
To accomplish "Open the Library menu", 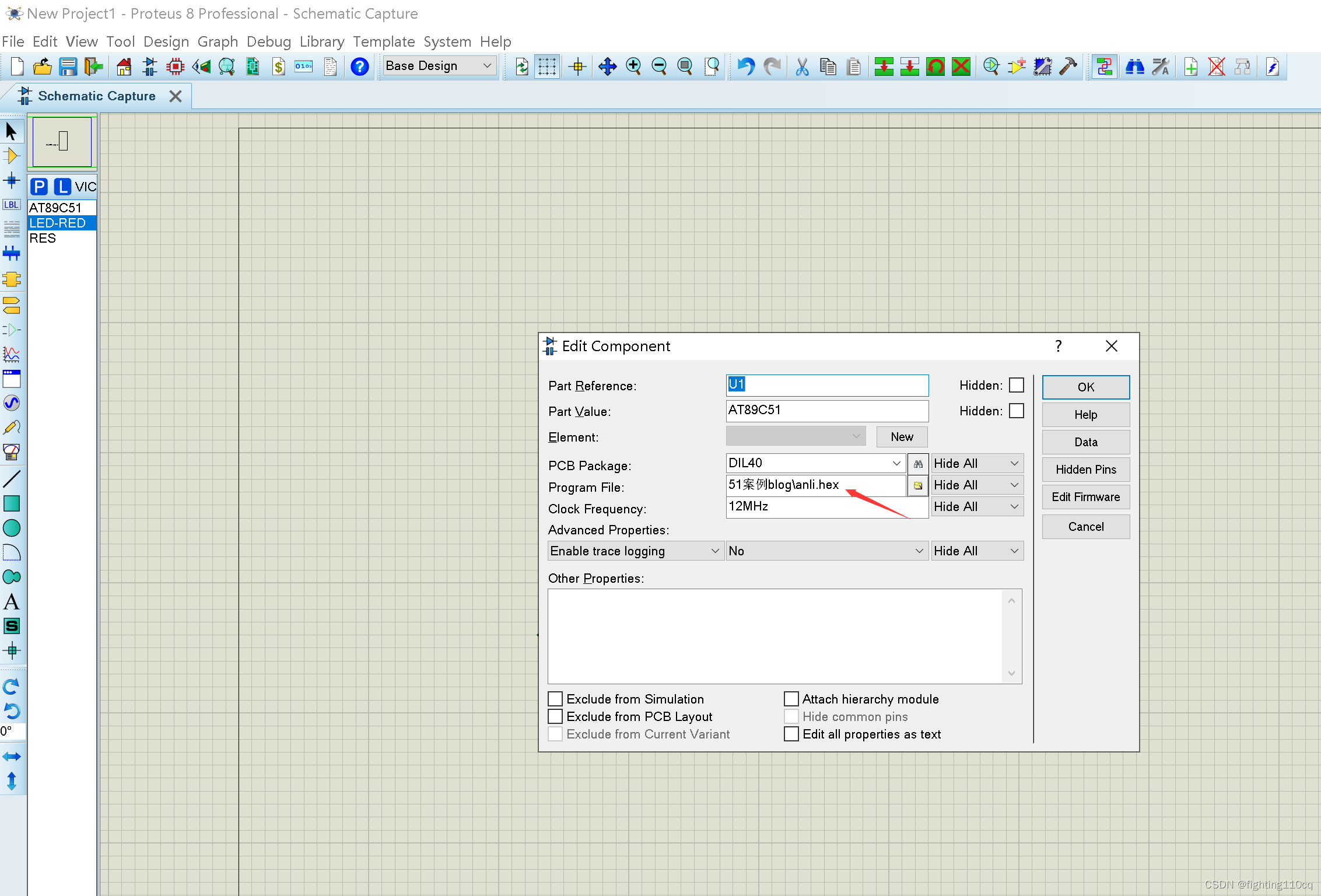I will click(321, 41).
